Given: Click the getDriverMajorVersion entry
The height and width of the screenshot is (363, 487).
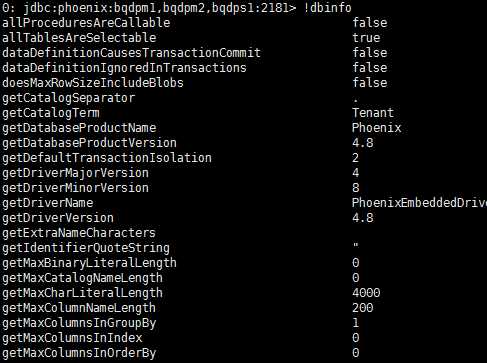Looking at the screenshot, I should pyautogui.click(x=75, y=173).
